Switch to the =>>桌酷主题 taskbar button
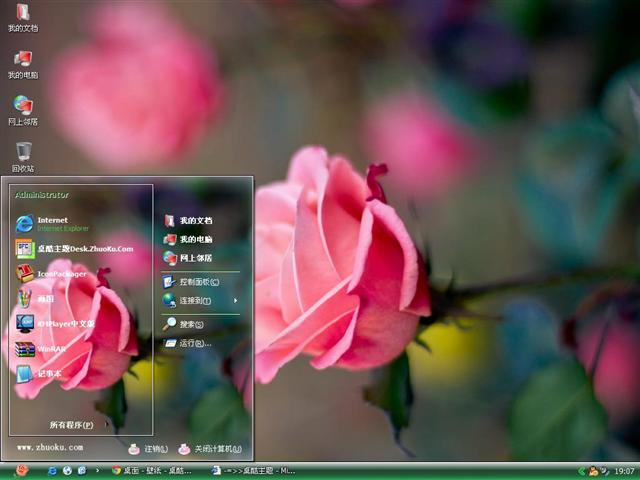Image resolution: width=640 pixels, height=480 pixels. pos(254,471)
